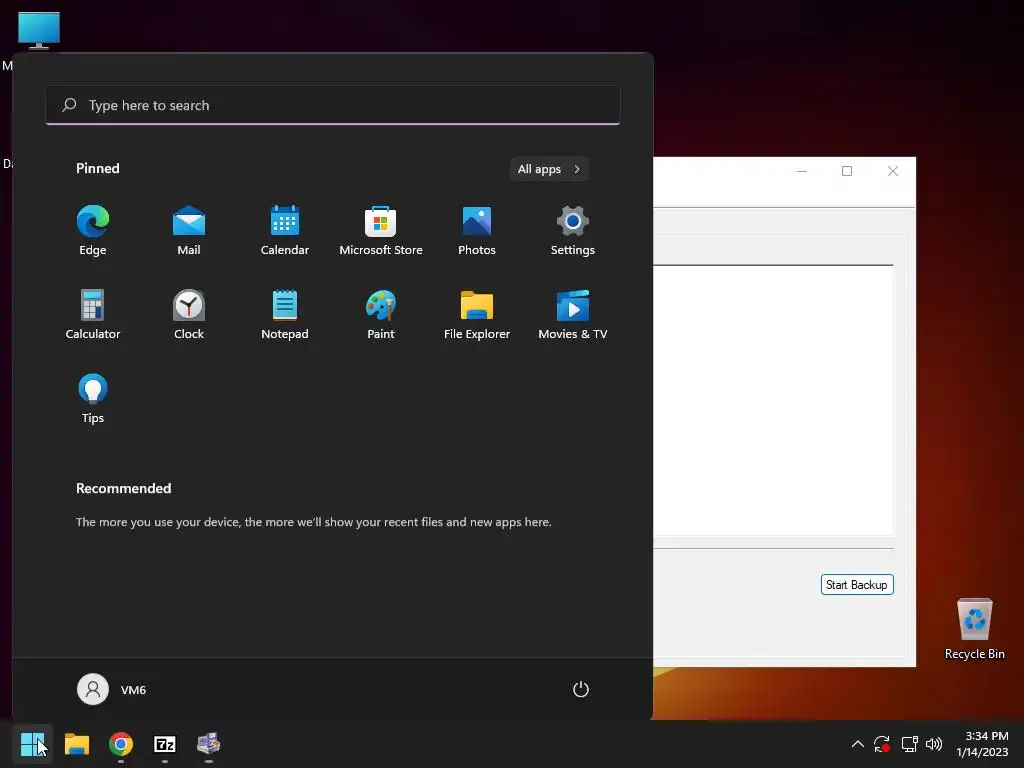Image resolution: width=1024 pixels, height=768 pixels.
Task: Expand the All apps list
Action: (549, 169)
